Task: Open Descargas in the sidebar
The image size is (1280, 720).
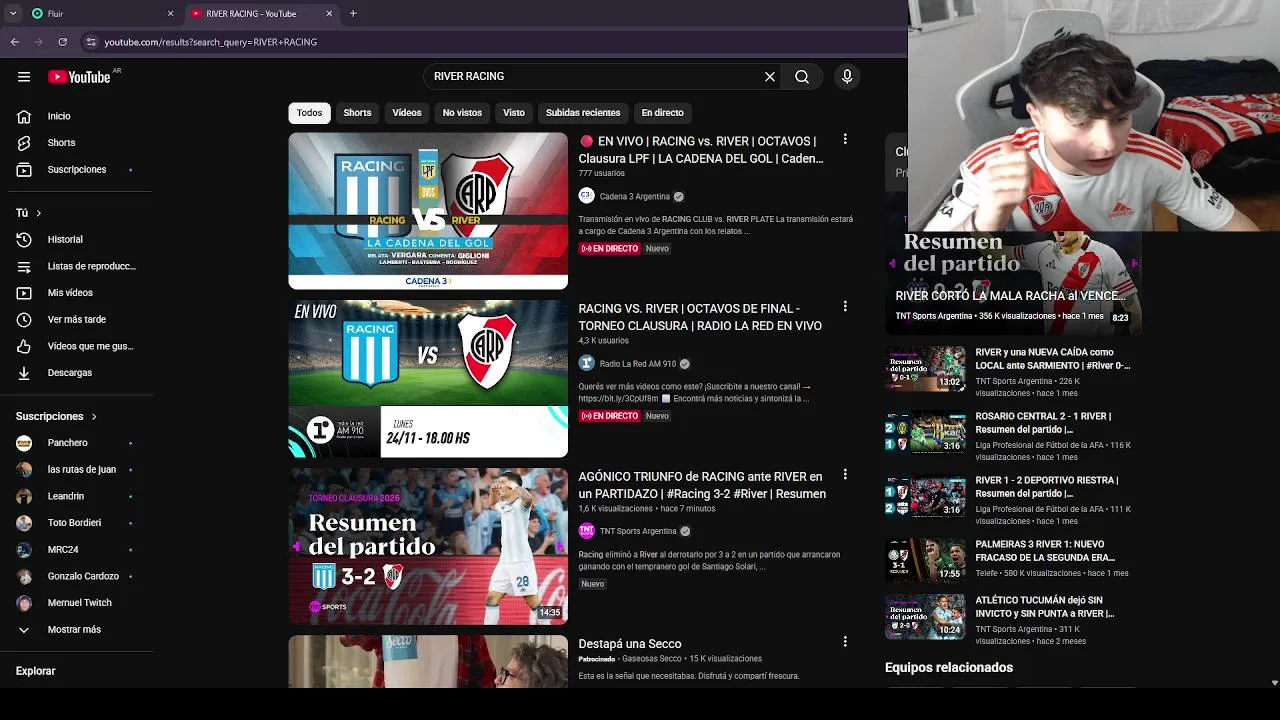Action: pyautogui.click(x=70, y=372)
